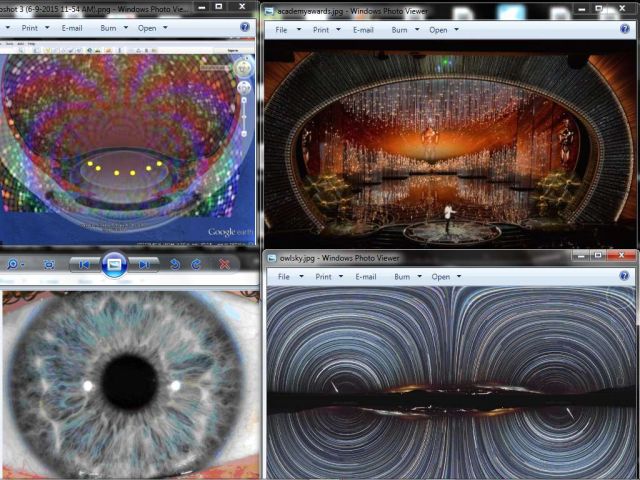
Task: Open Print menu in academyawards.jpg window
Action: tap(321, 30)
